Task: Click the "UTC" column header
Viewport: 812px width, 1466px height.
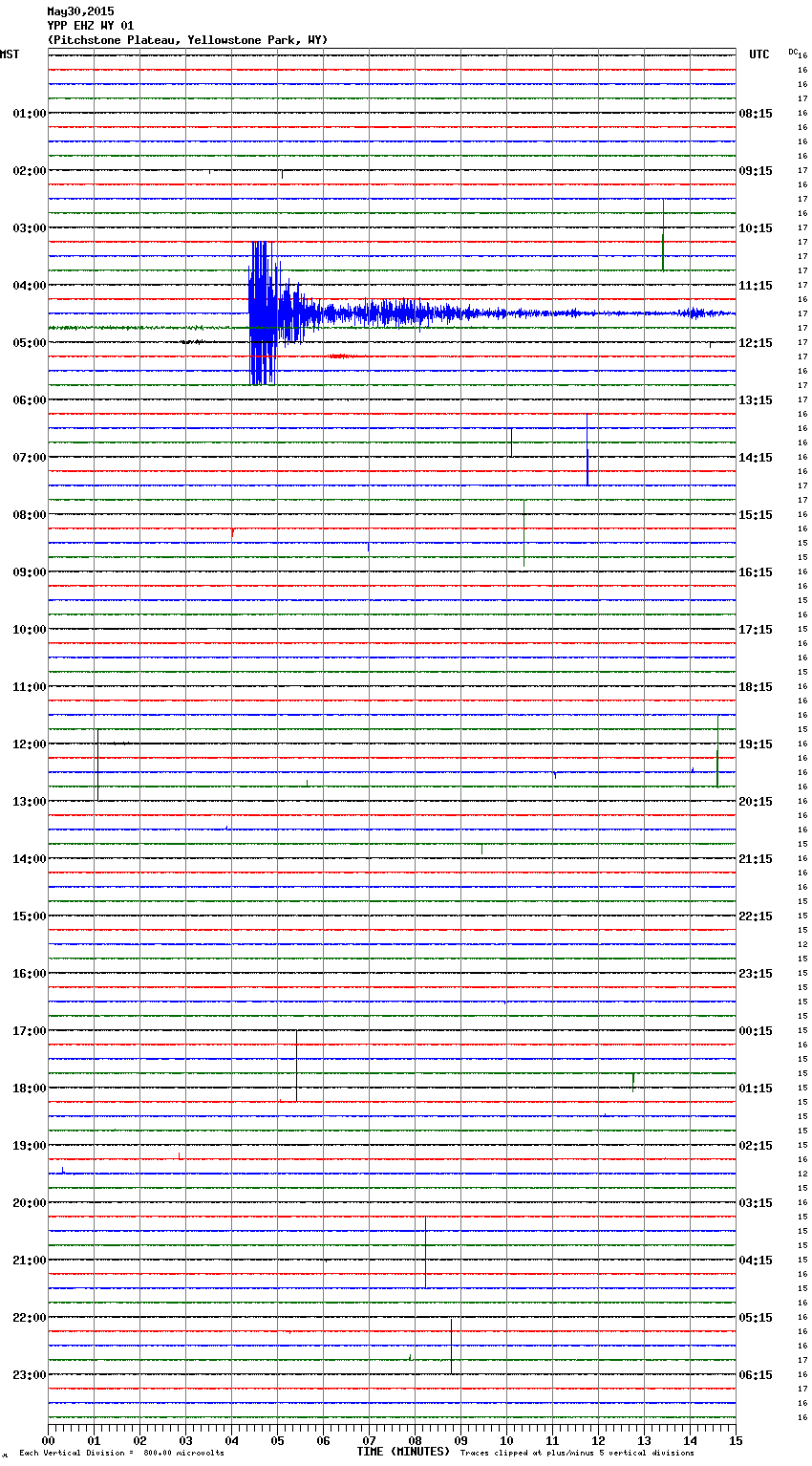Action: (759, 54)
